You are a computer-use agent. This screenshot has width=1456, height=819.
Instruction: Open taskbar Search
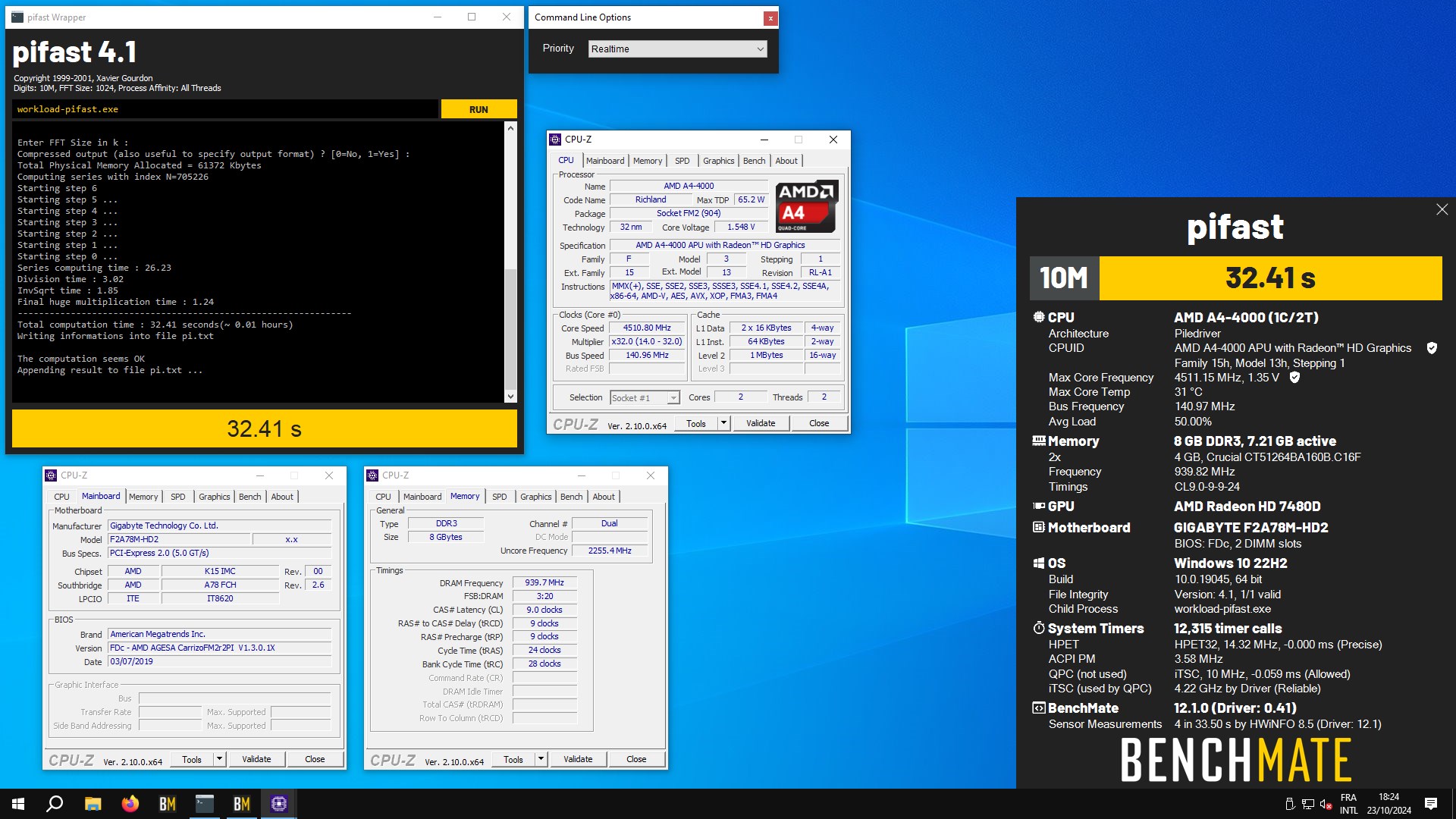pos(55,804)
